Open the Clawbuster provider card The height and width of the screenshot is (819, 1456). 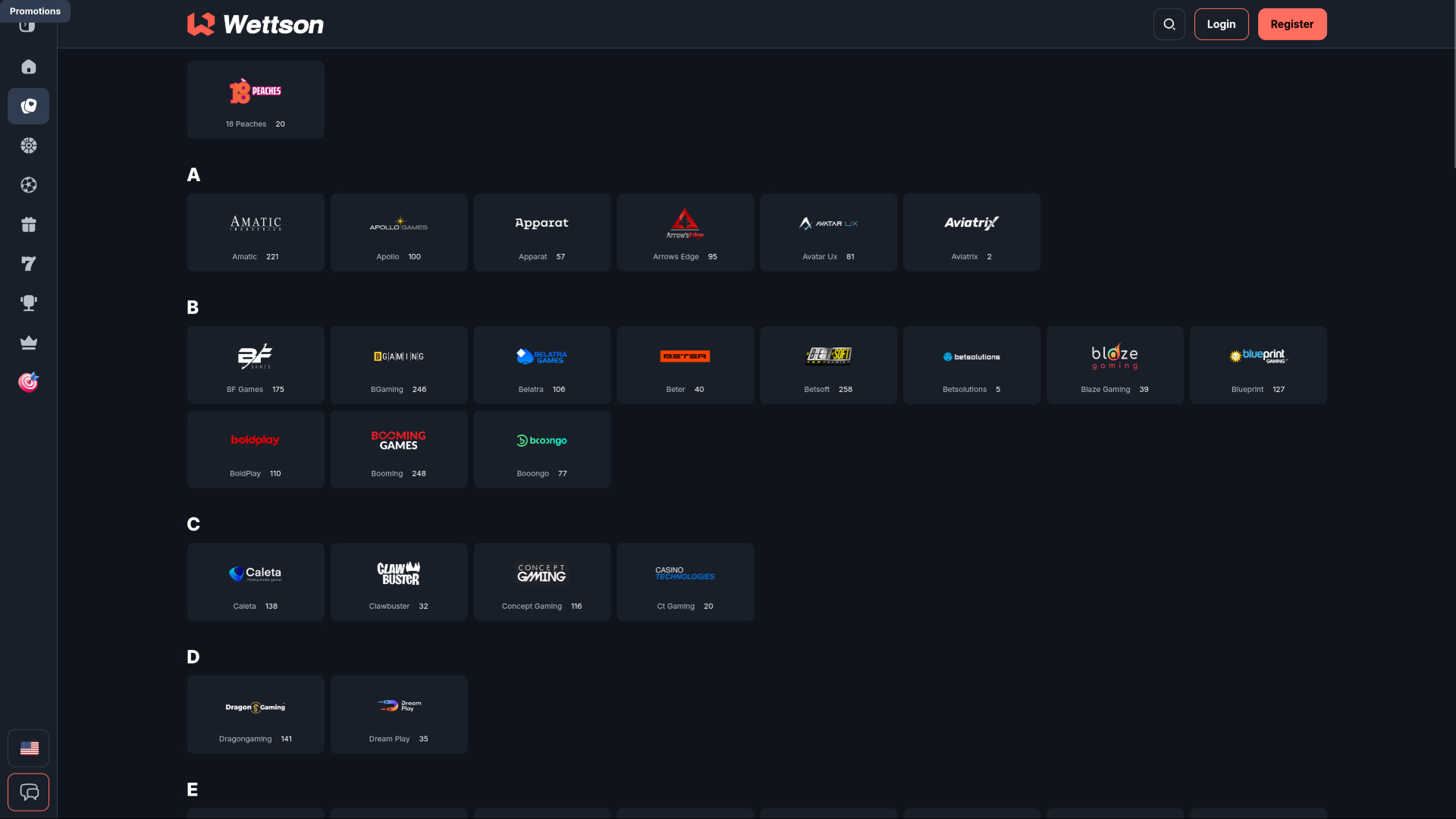(399, 582)
